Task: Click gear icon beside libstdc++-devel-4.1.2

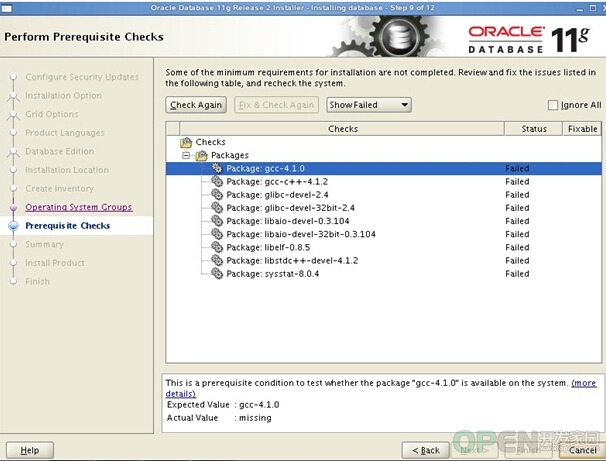Action: (217, 260)
